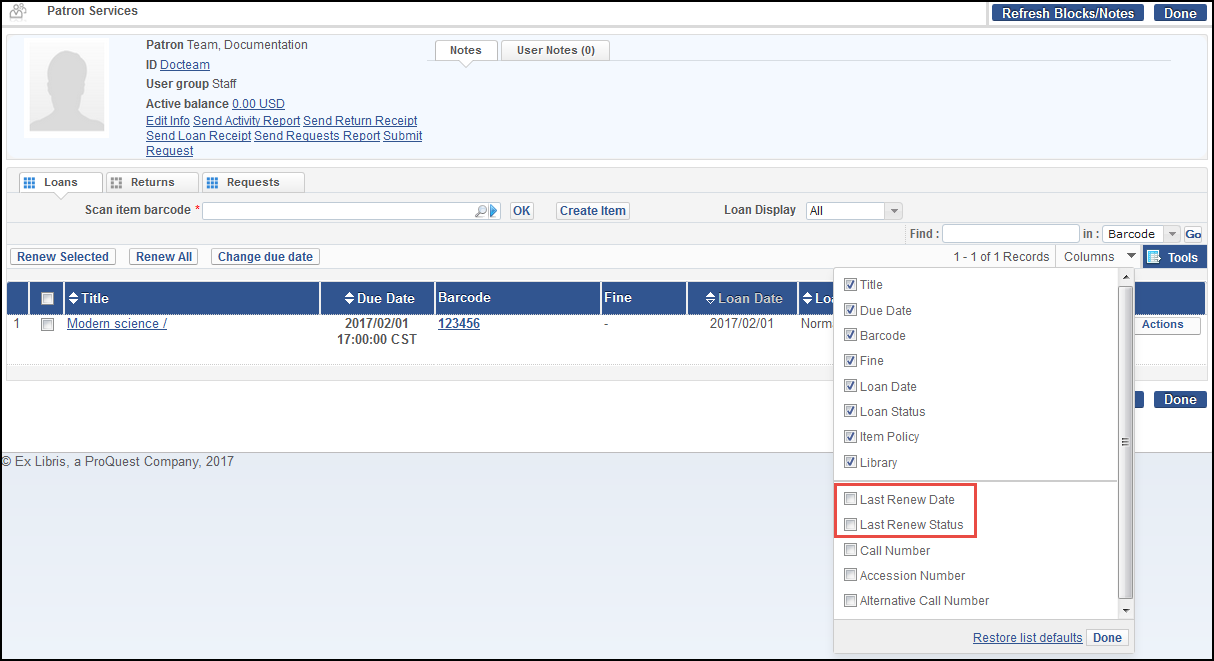Click the Go button next to Find
Screen dimensions: 1214x661
point(1193,234)
